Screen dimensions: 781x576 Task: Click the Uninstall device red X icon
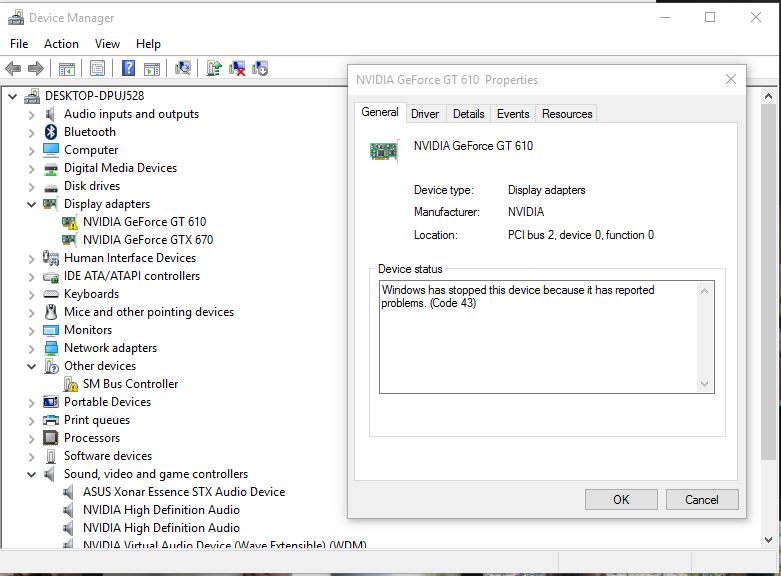237,68
